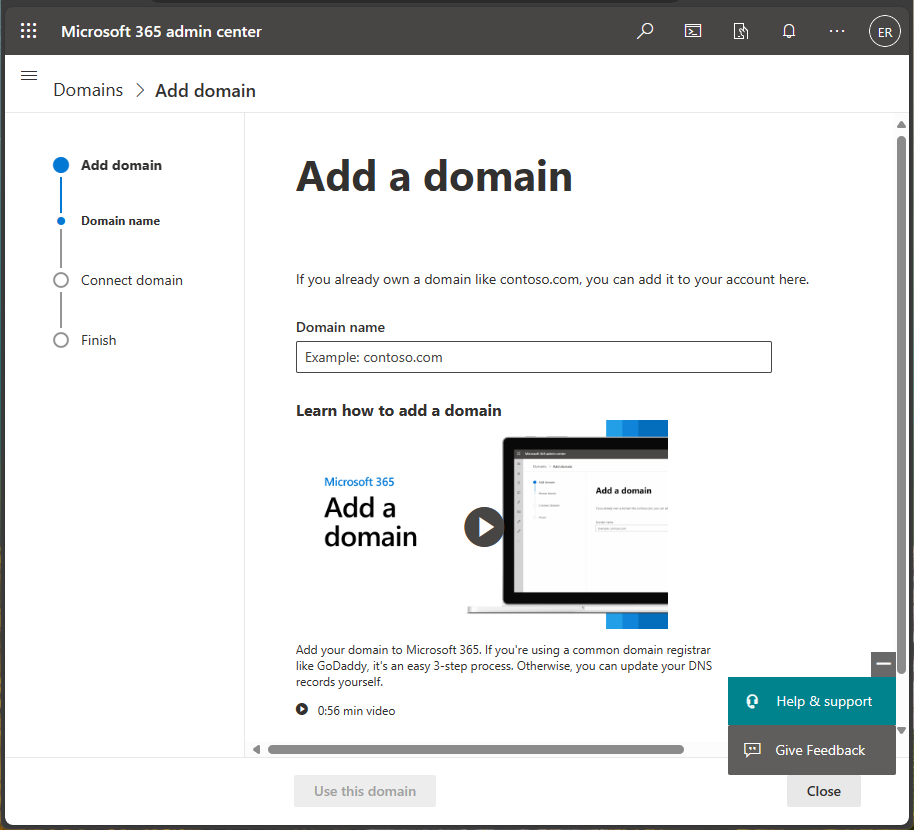Open Help & support
Image resolution: width=914 pixels, height=830 pixels.
(x=811, y=701)
